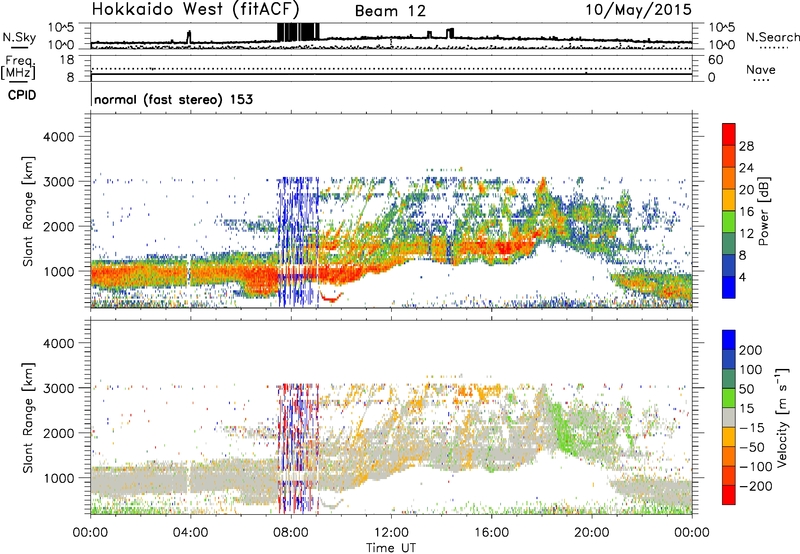The image size is (800, 554).
Task: Select the noise spike block near 08:00 in the N.Sky panel
Action: [298, 32]
